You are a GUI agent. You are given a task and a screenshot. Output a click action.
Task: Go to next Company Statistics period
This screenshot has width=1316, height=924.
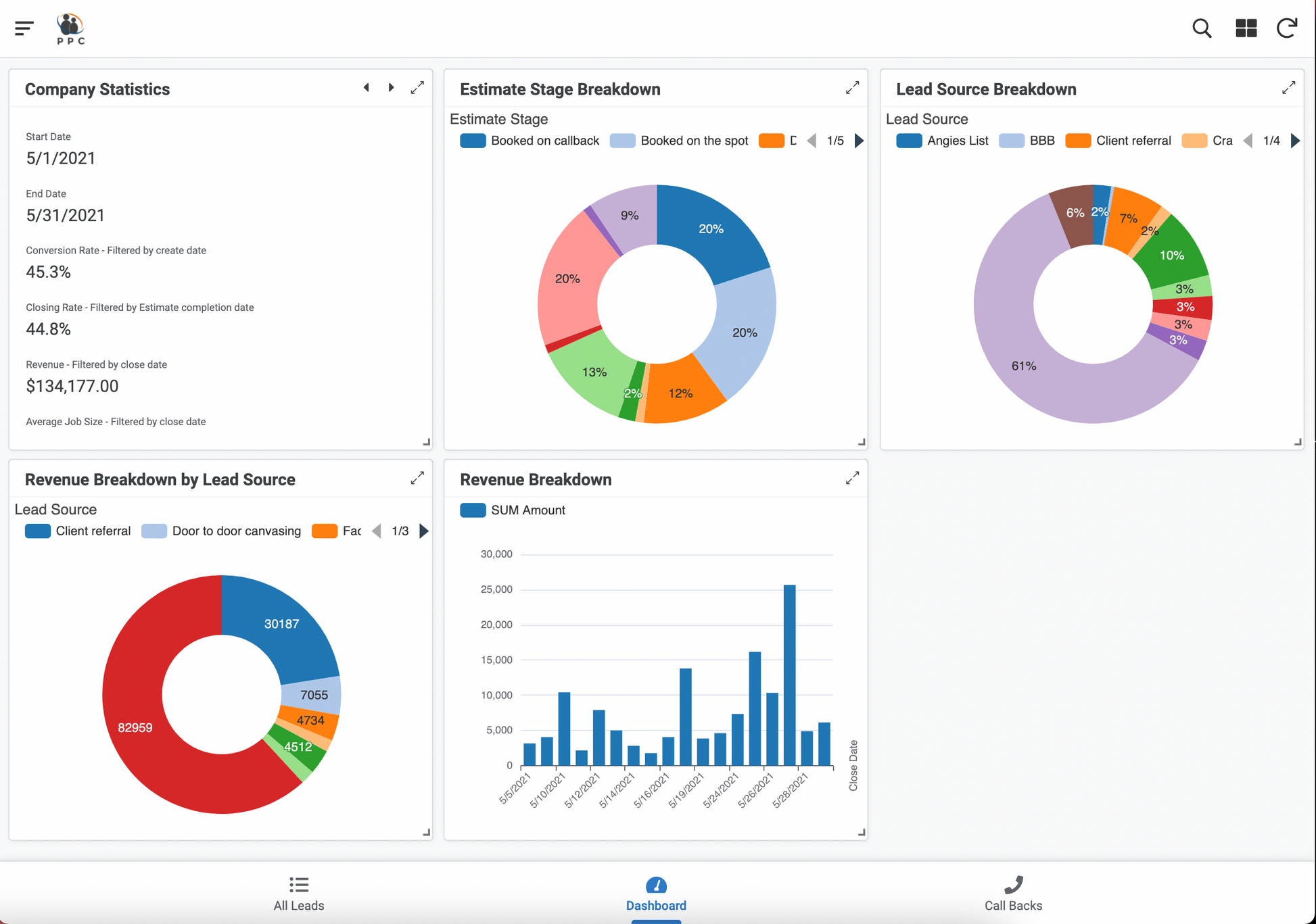tap(391, 88)
